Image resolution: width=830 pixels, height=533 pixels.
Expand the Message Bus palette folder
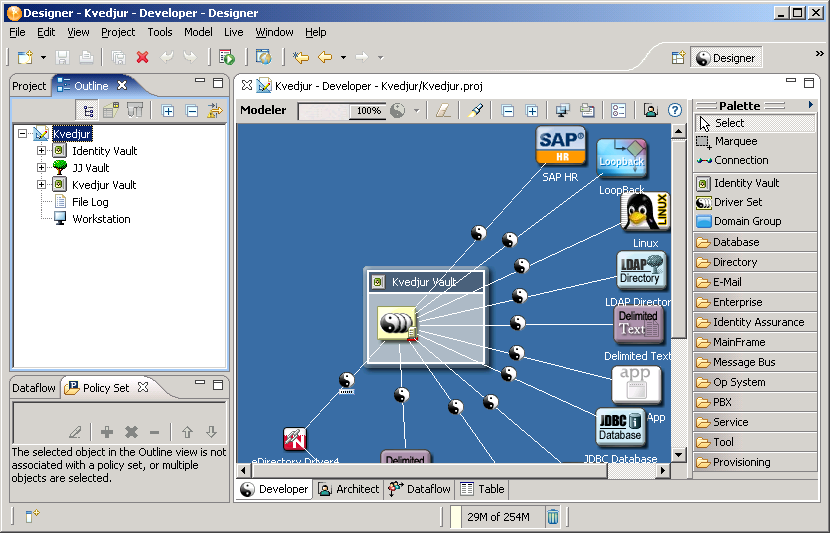coord(754,362)
